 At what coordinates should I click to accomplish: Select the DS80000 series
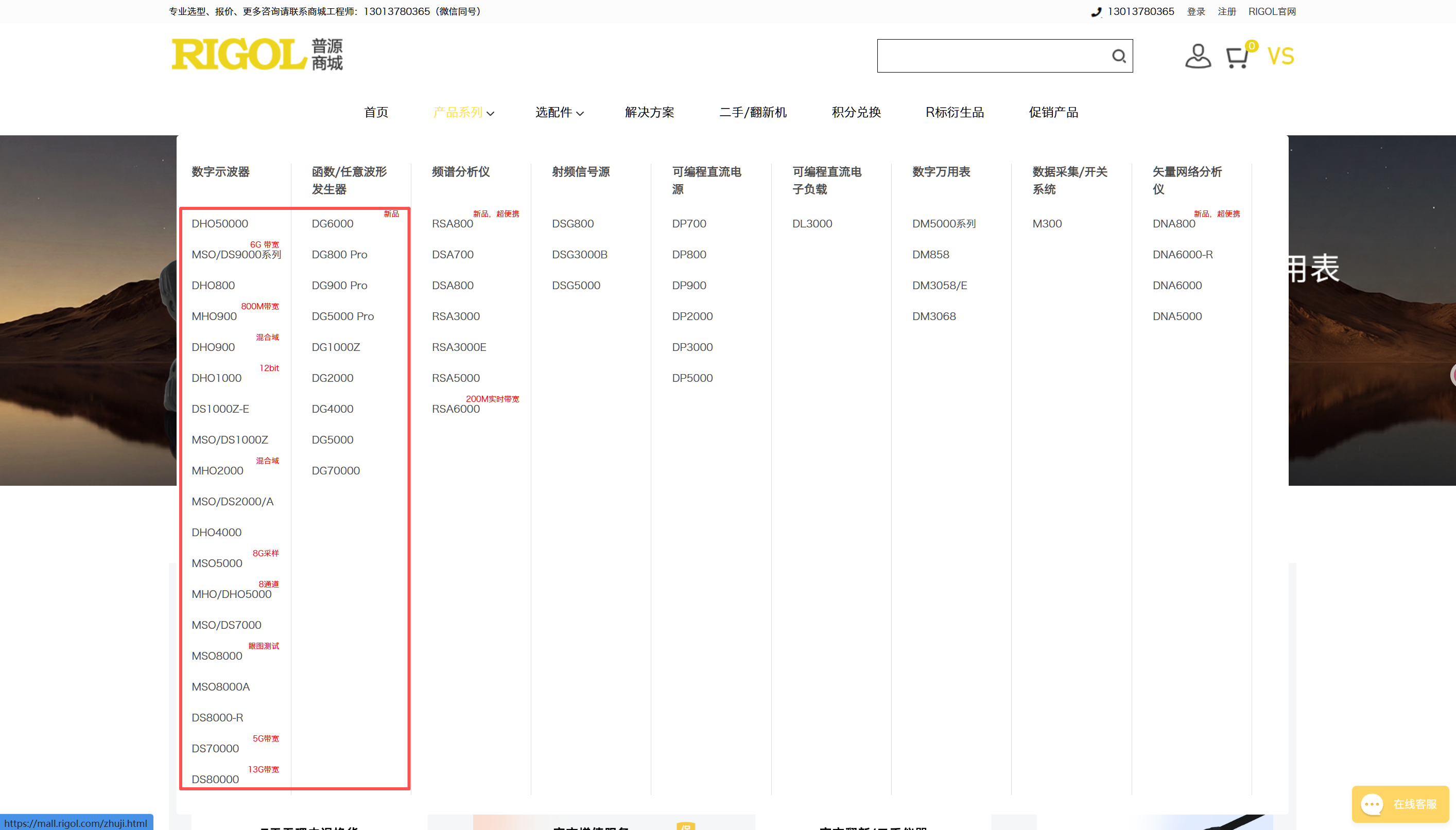(x=215, y=779)
